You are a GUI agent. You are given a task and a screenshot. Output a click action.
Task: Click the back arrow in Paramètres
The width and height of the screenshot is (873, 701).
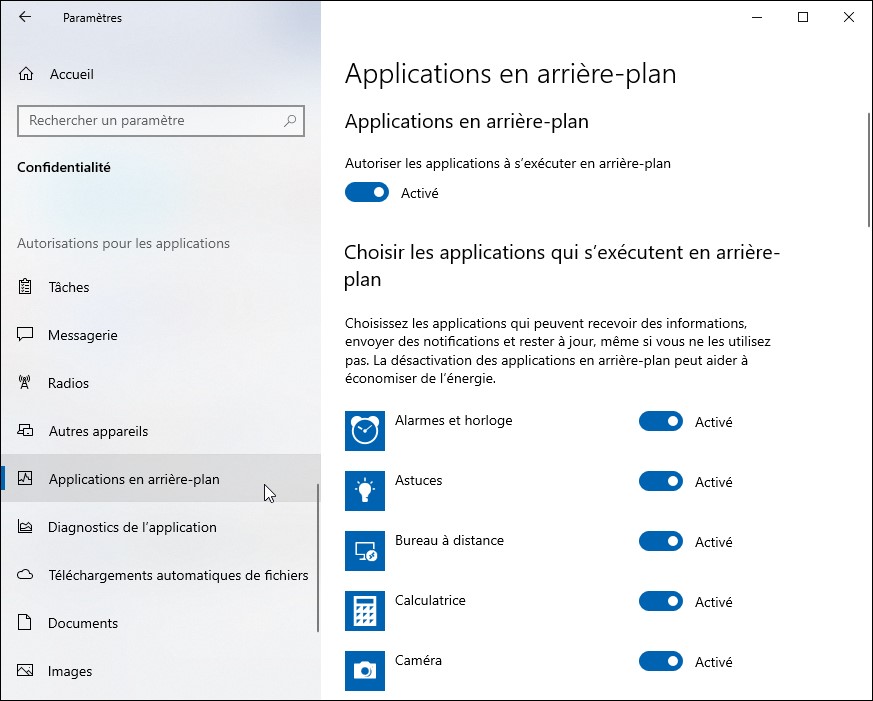[25, 17]
